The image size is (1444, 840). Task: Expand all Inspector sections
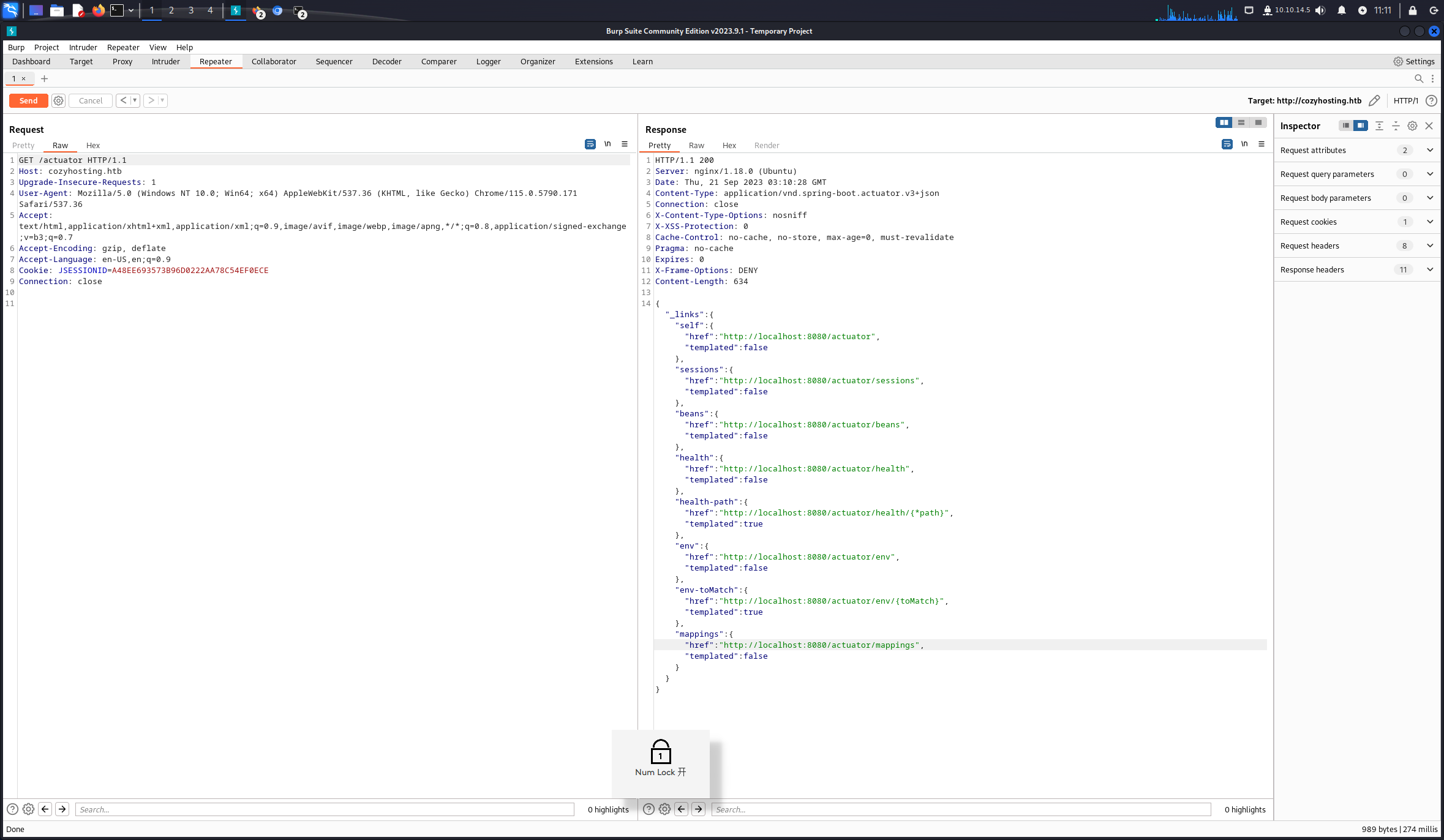(x=1379, y=126)
